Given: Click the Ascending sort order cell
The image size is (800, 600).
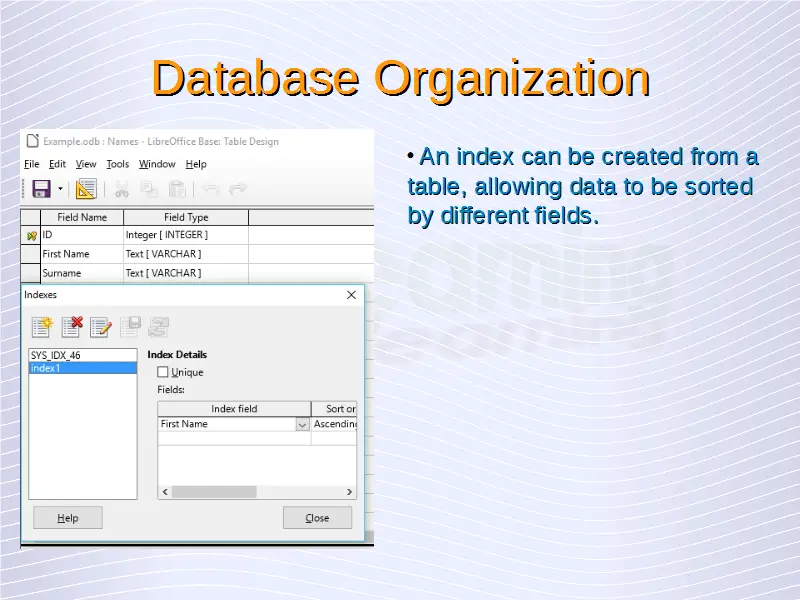Looking at the screenshot, I should (334, 424).
